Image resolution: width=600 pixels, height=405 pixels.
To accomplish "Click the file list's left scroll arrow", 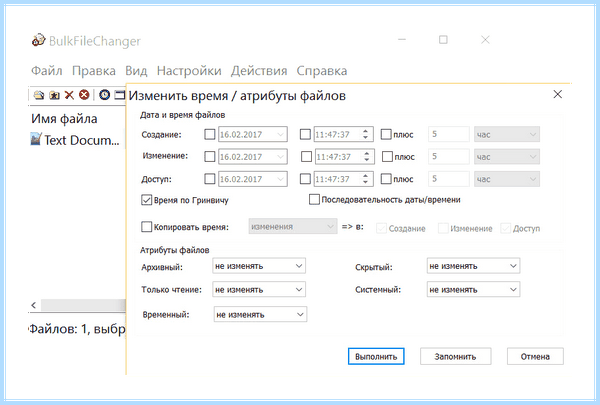I will [x=34, y=305].
